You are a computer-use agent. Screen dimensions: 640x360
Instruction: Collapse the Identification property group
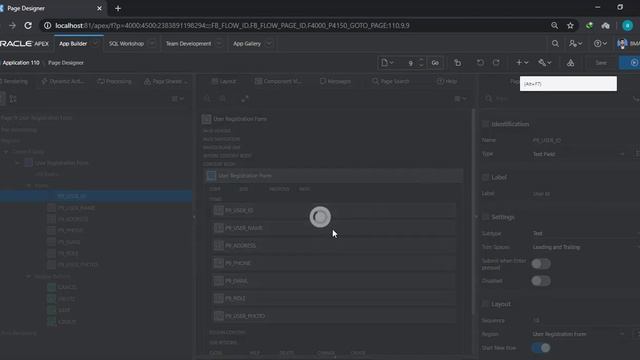(485, 124)
